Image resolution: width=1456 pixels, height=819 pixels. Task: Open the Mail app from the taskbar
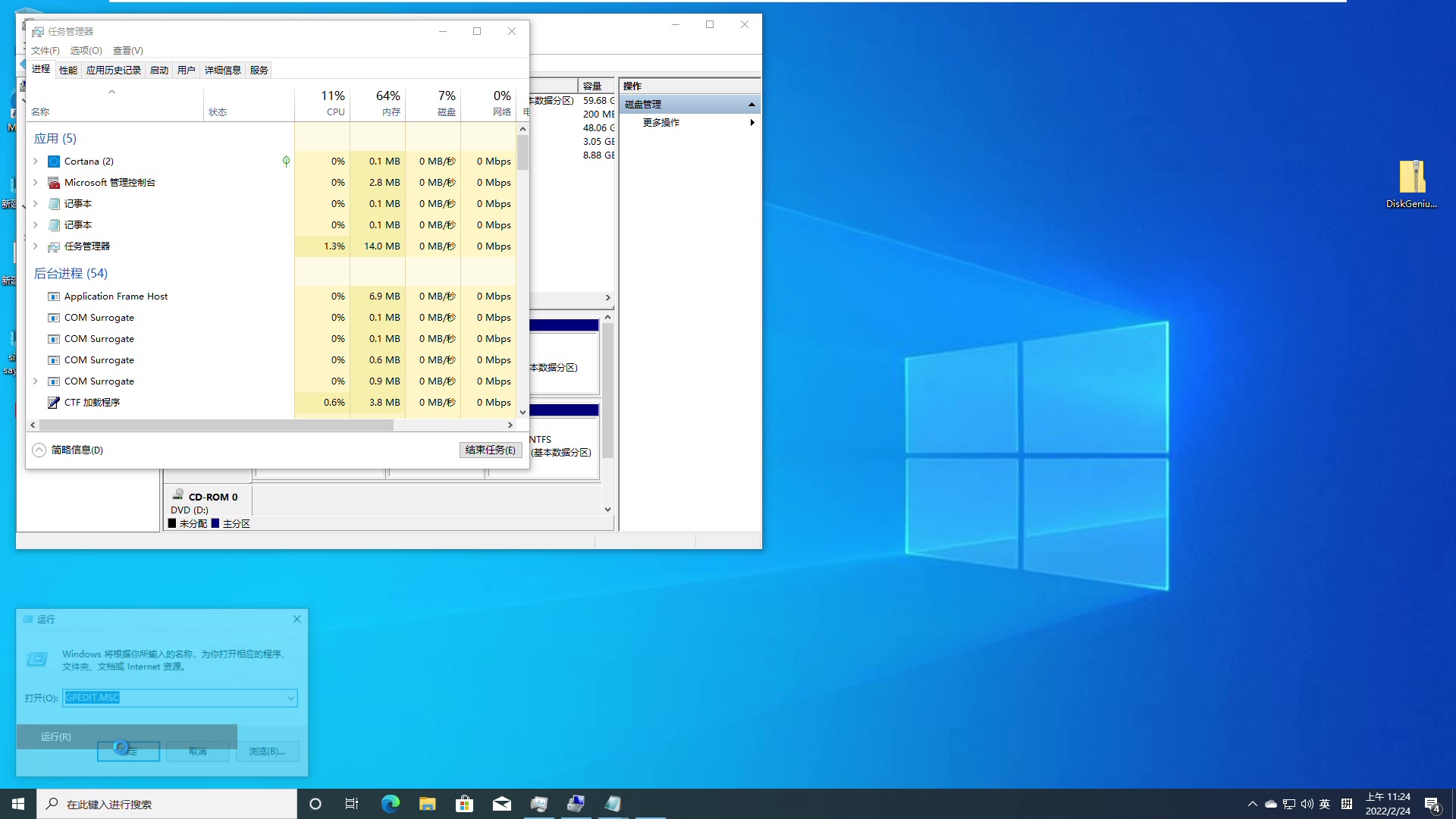[502, 803]
